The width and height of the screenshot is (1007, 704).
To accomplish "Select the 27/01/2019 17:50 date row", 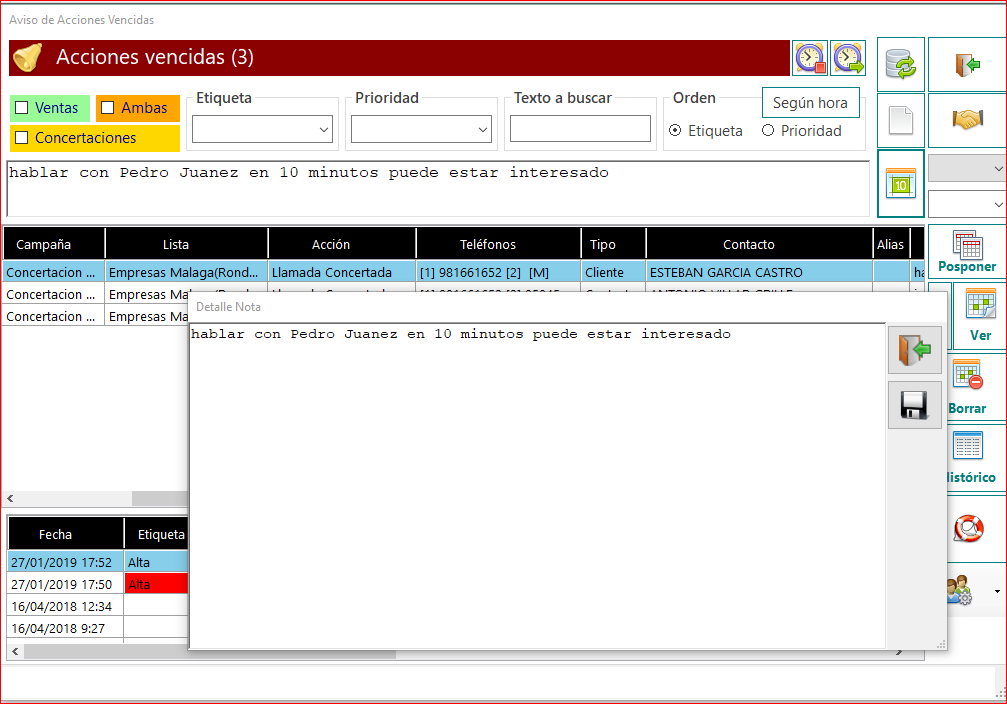I will [x=65, y=585].
